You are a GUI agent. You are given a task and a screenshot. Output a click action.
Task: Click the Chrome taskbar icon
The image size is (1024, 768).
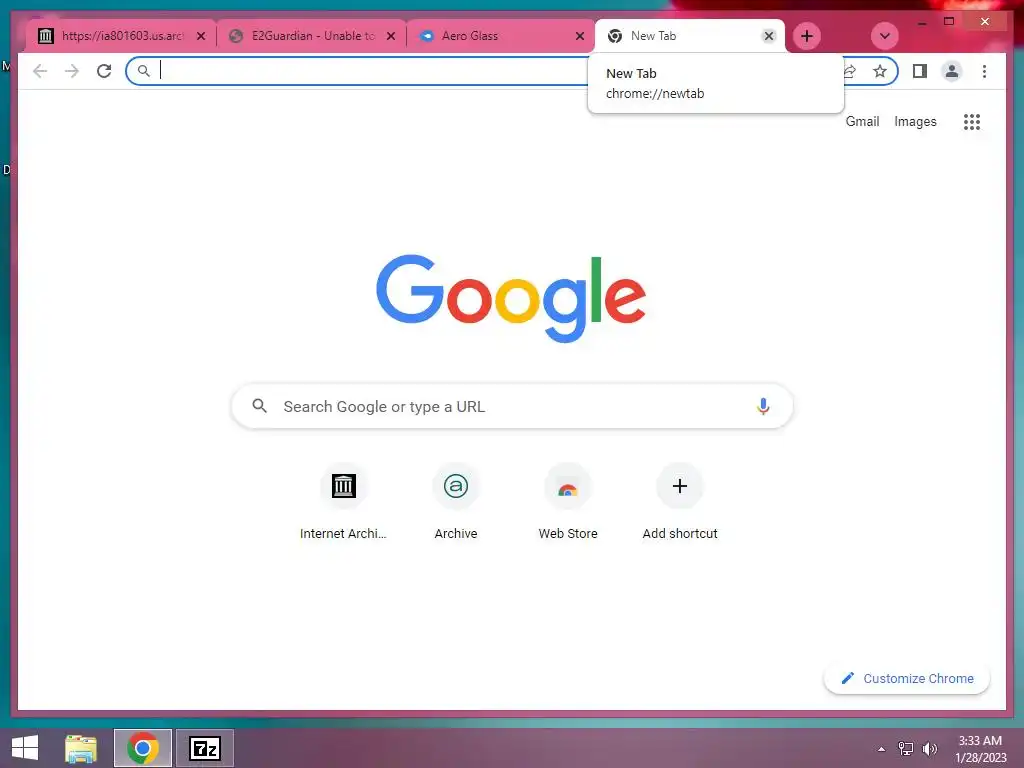pyautogui.click(x=142, y=748)
